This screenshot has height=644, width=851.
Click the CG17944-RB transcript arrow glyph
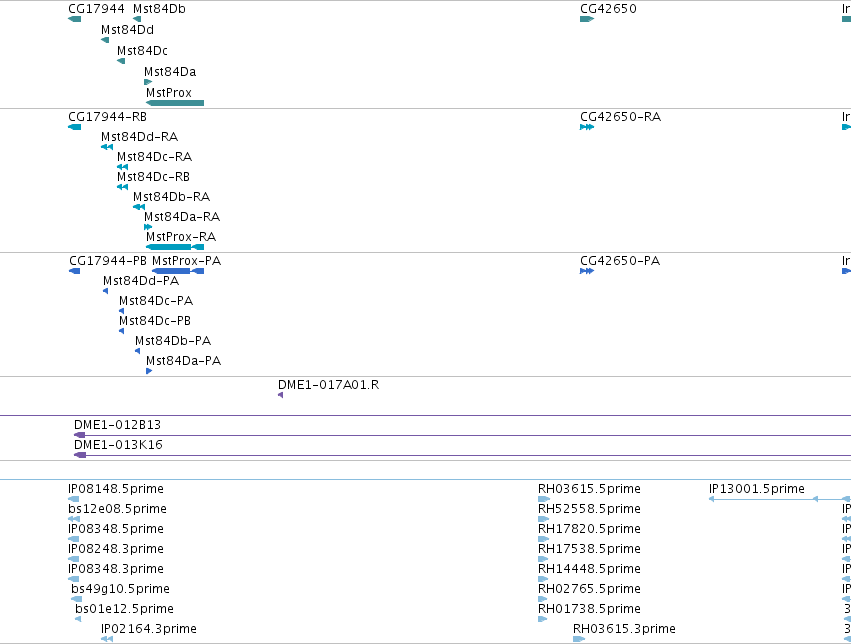(x=74, y=127)
